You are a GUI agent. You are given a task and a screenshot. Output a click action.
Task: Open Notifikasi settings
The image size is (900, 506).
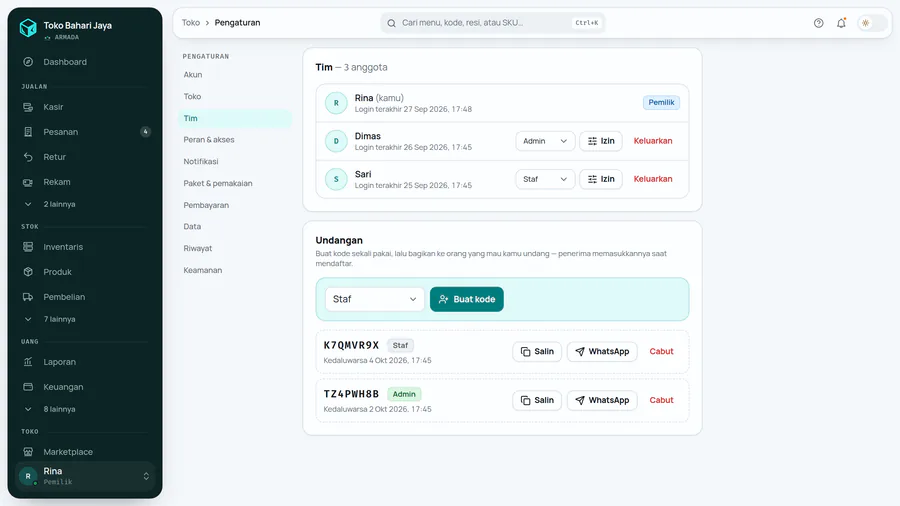point(234,162)
